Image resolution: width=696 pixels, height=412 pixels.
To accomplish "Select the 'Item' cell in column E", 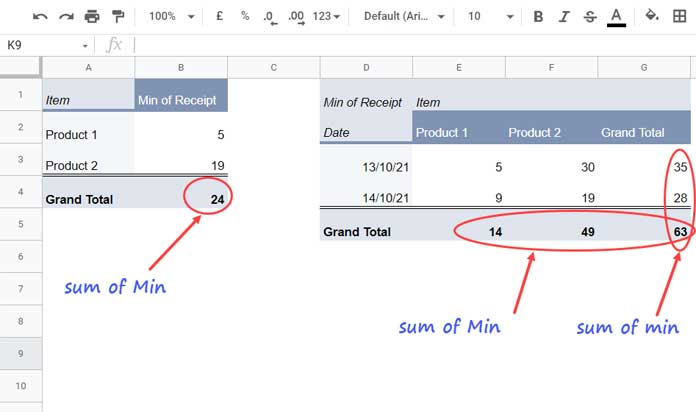I will click(x=459, y=95).
